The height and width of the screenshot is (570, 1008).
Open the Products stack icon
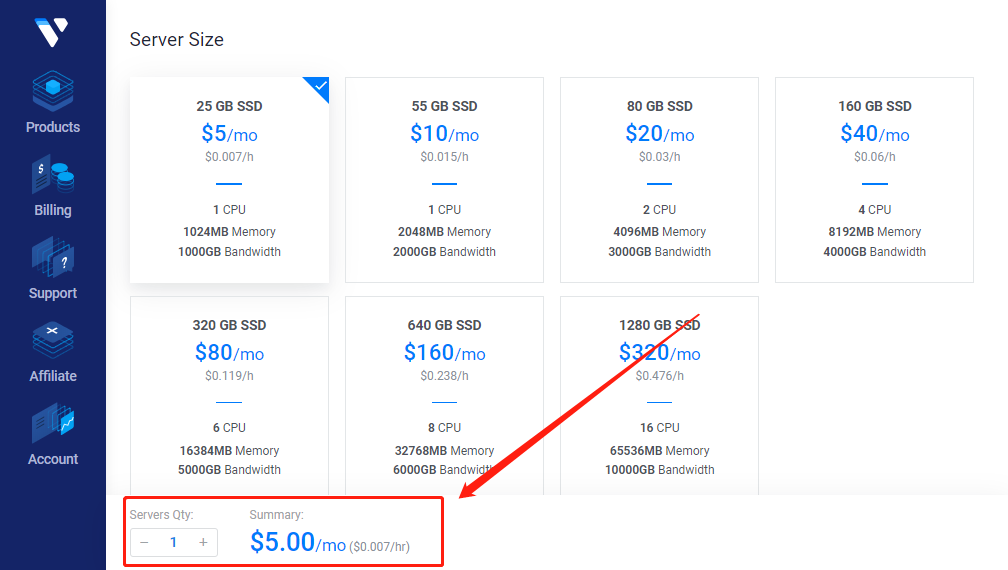(x=53, y=92)
